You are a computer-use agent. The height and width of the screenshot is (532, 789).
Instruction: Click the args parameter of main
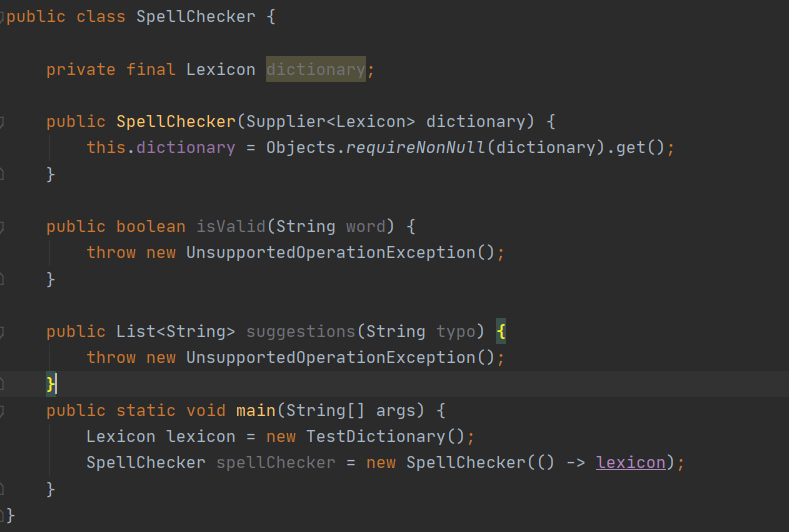coord(396,411)
